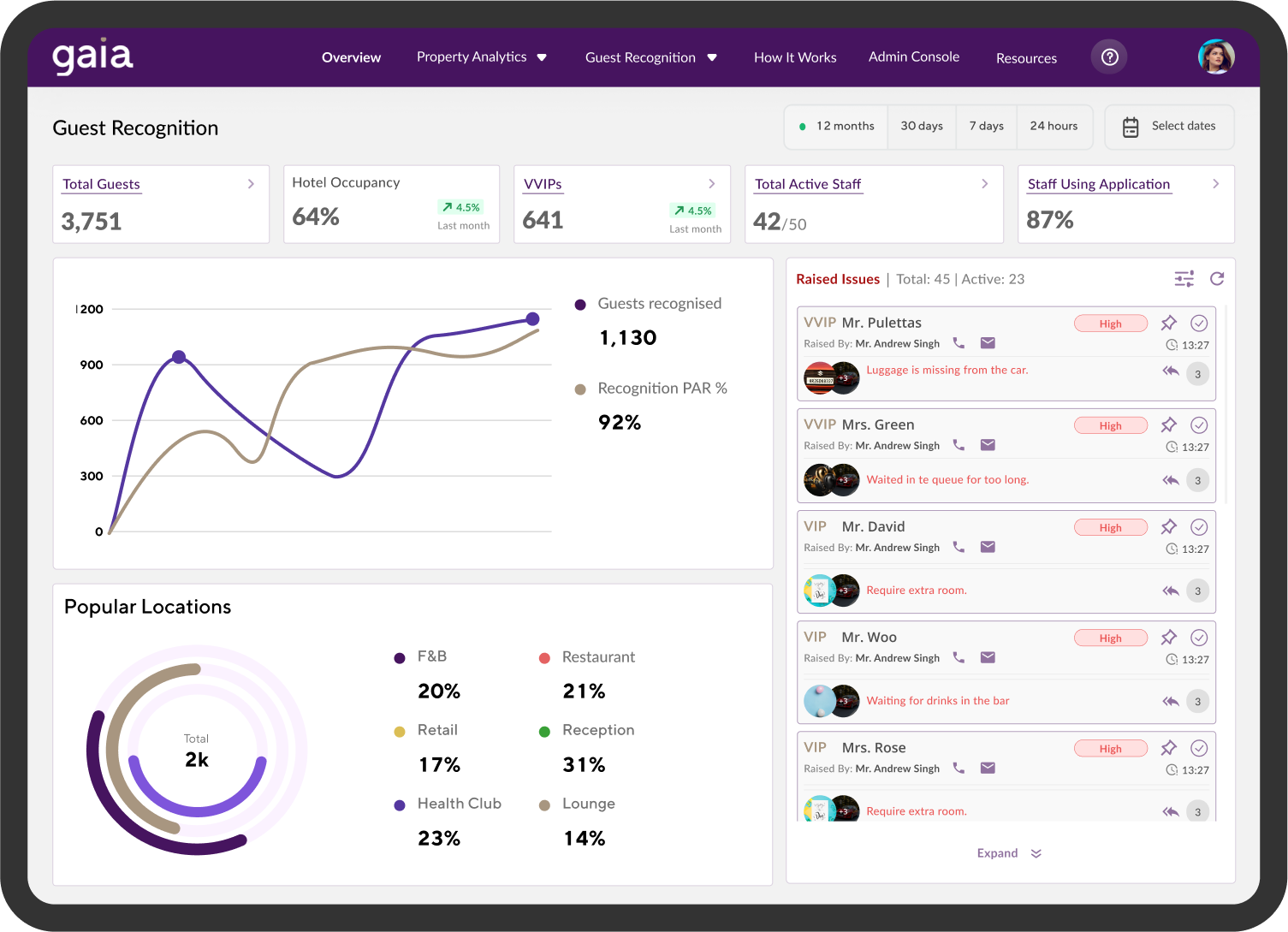Reply to Mr. David's extra room request
Screen dimensions: 1288x932
click(x=1171, y=591)
